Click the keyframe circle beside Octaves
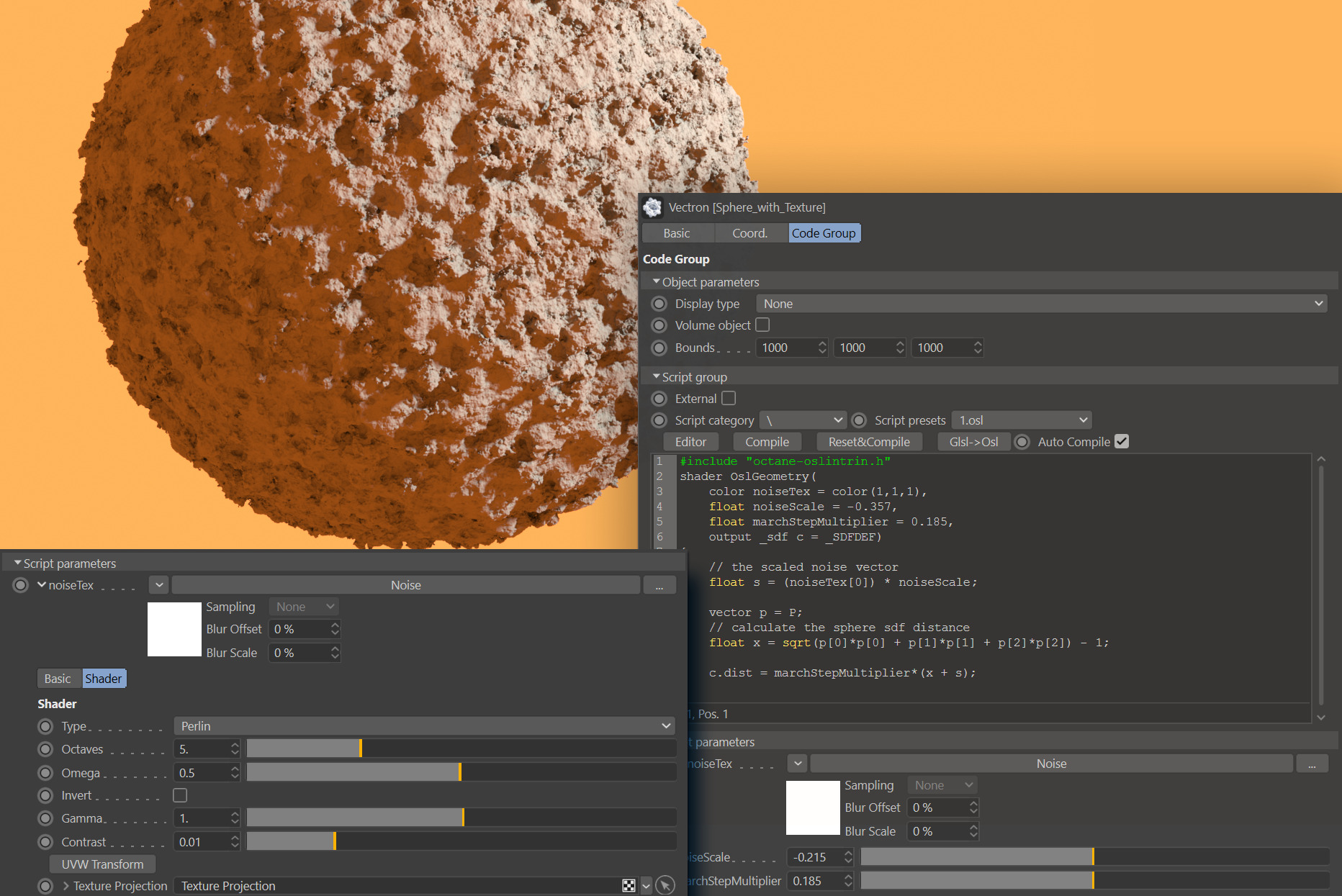 pyautogui.click(x=45, y=749)
